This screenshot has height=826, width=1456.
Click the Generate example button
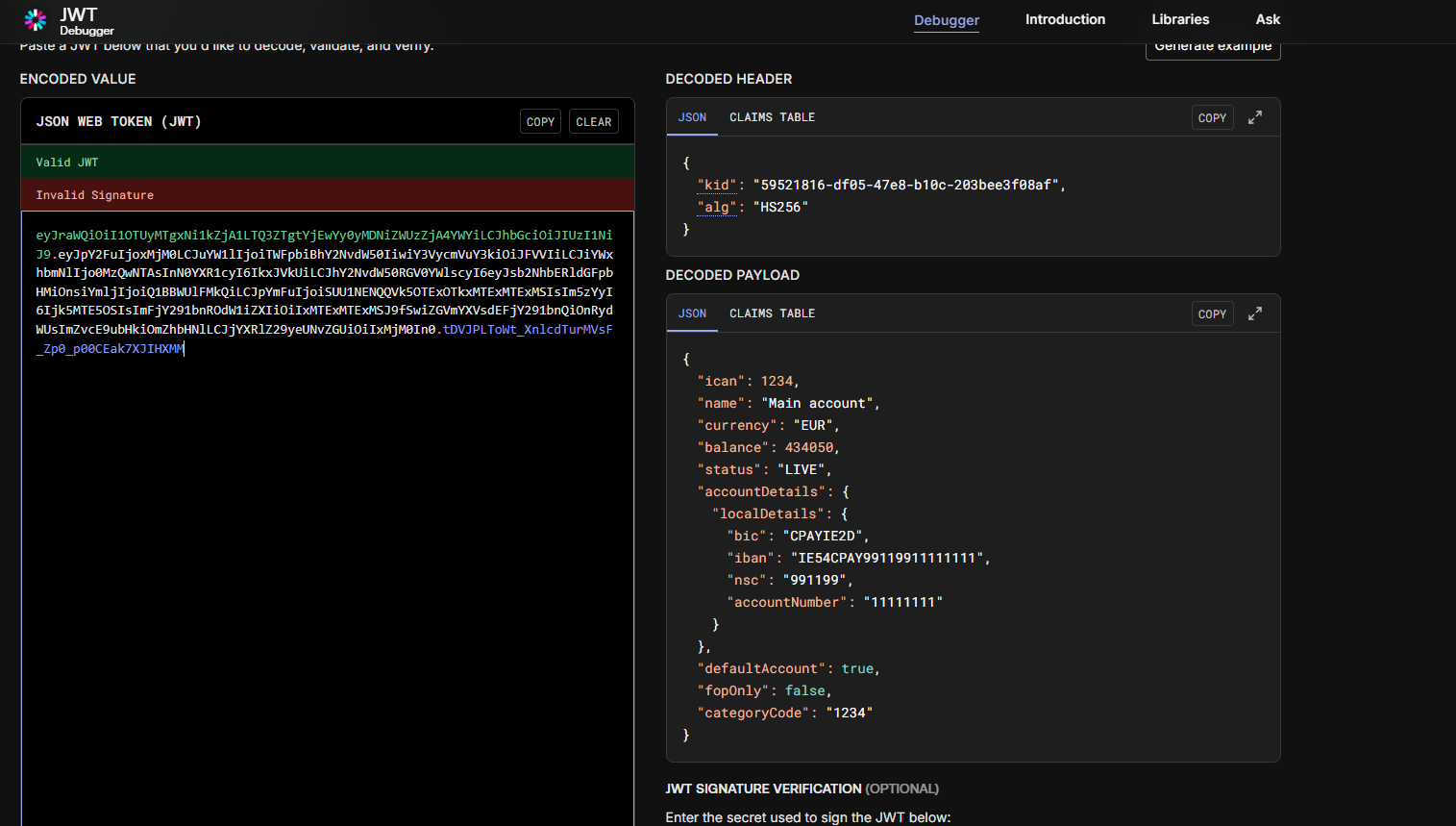pos(1213,48)
